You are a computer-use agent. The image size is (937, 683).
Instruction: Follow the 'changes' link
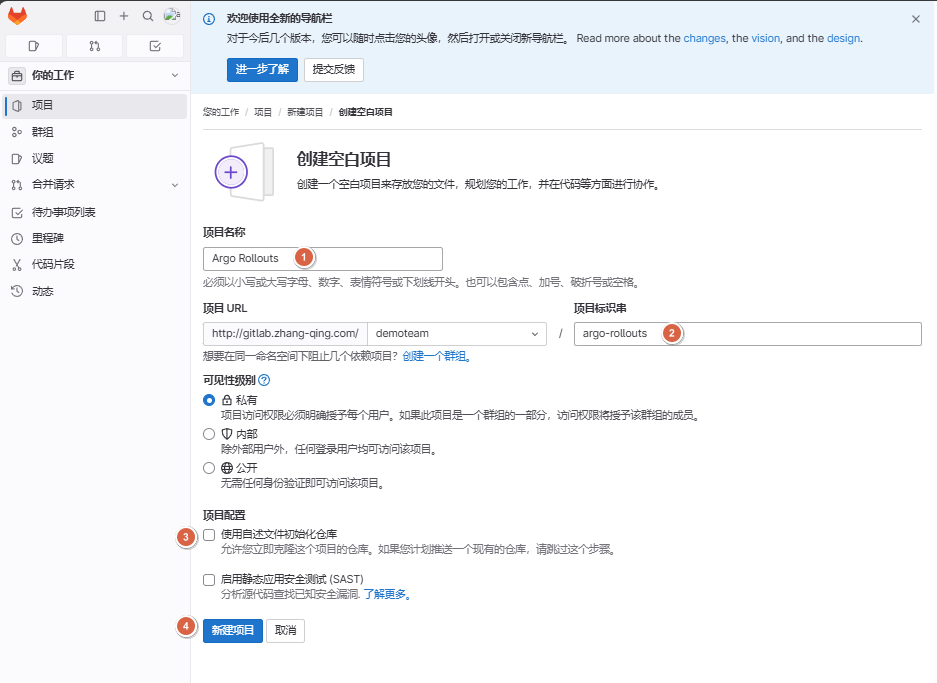click(705, 38)
